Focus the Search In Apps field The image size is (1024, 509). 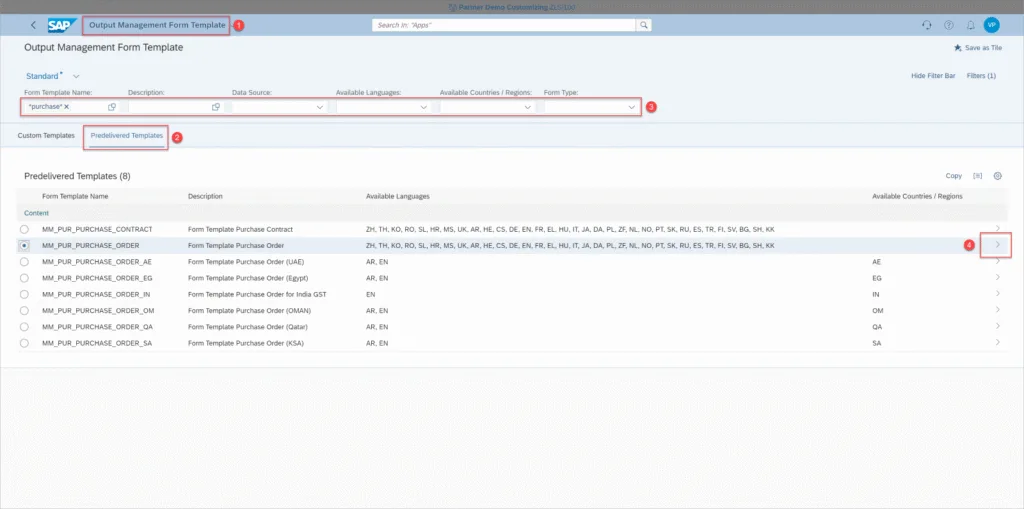coord(504,25)
